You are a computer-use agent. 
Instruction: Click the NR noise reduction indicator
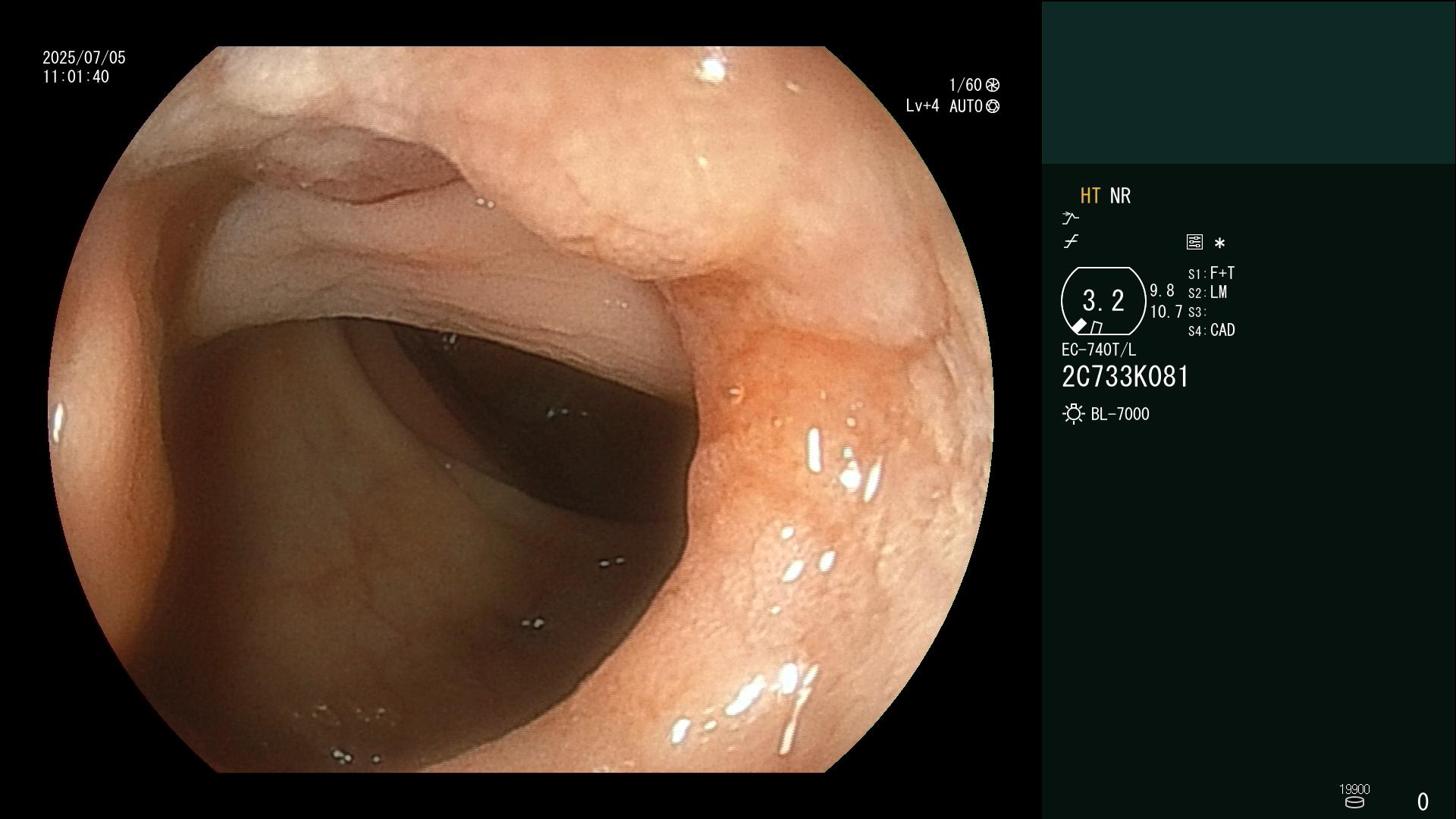click(x=1120, y=196)
